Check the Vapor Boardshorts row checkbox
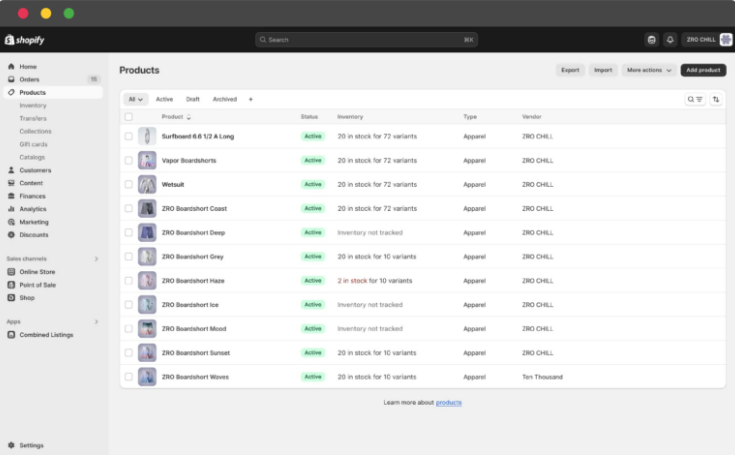735x455 pixels. pos(128,160)
